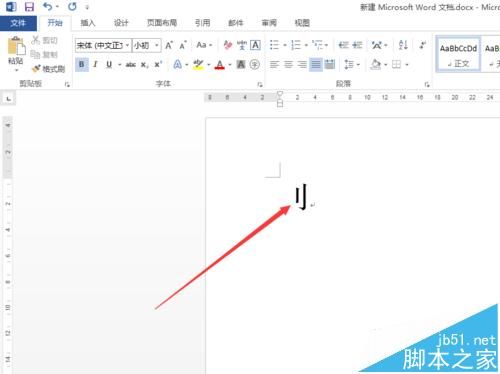Center-align the text
The width and height of the screenshot is (500, 374).
pos(288,64)
